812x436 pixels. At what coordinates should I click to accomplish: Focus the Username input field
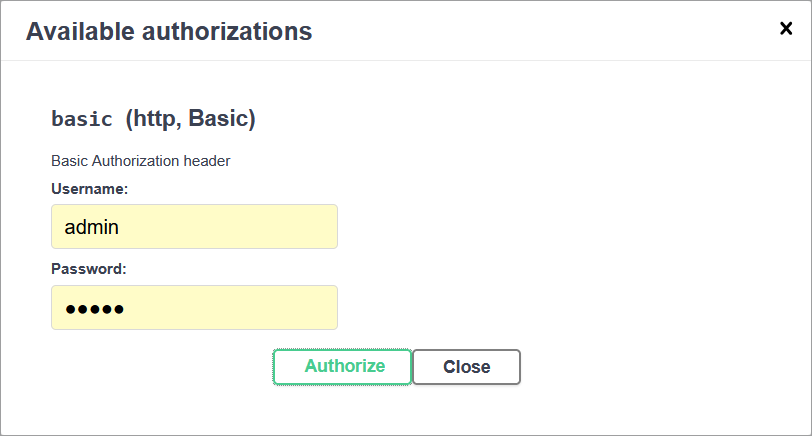[194, 227]
